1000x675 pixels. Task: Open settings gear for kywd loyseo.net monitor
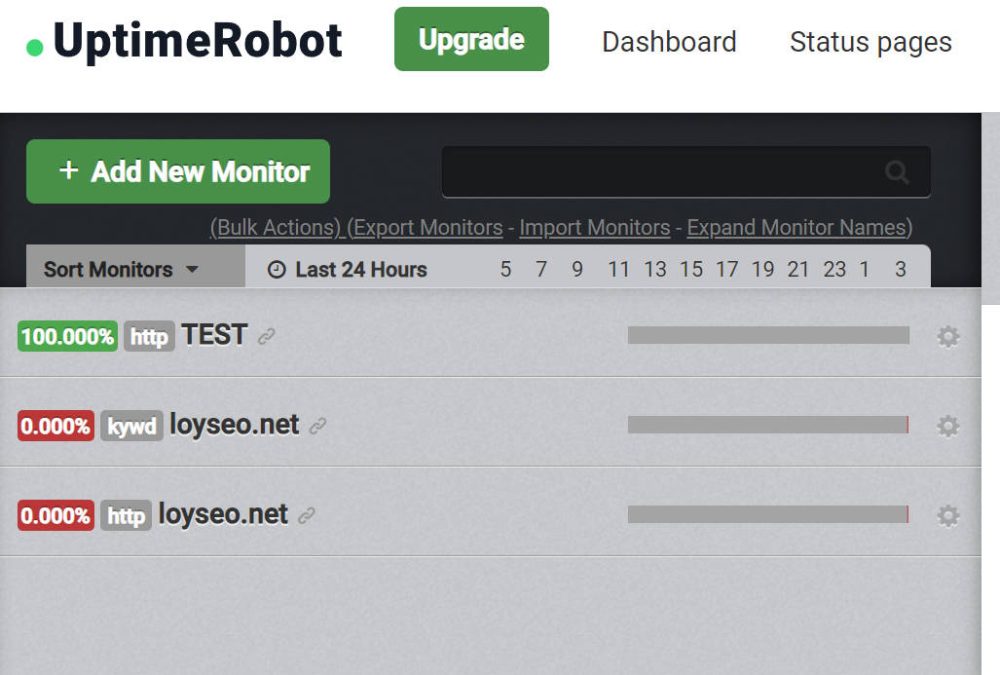(948, 426)
